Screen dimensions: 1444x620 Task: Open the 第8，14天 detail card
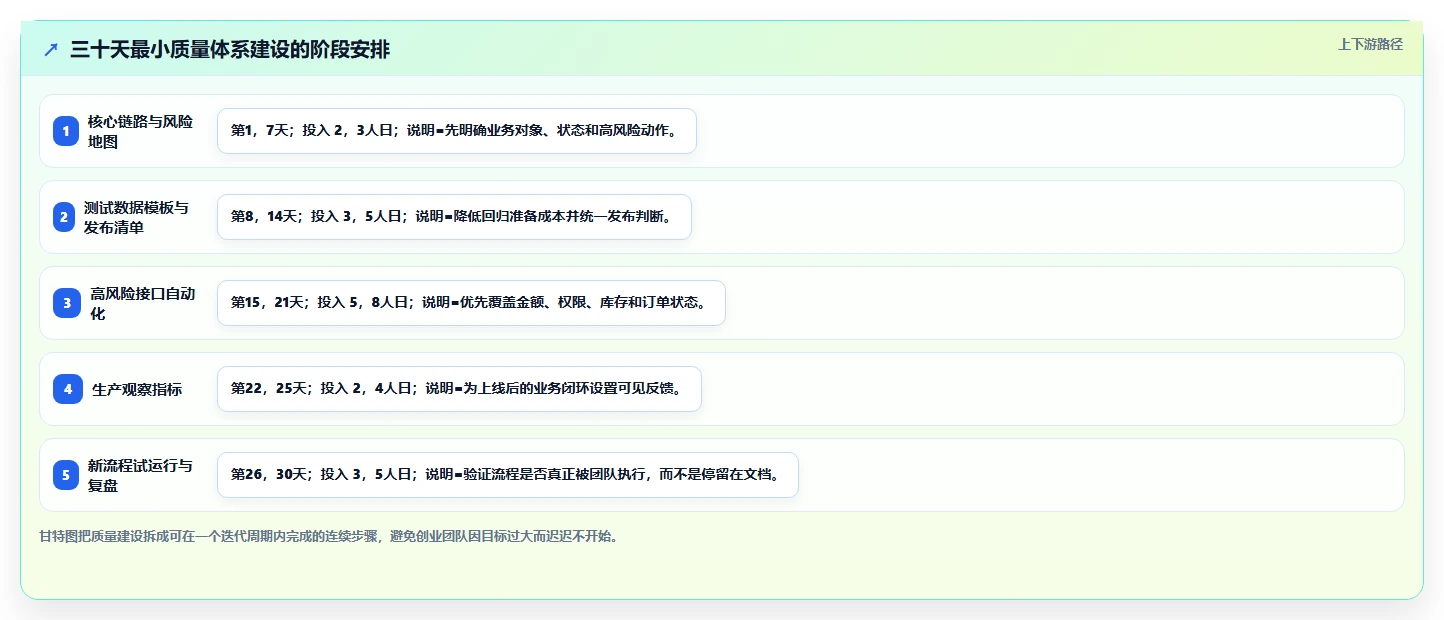coord(454,217)
